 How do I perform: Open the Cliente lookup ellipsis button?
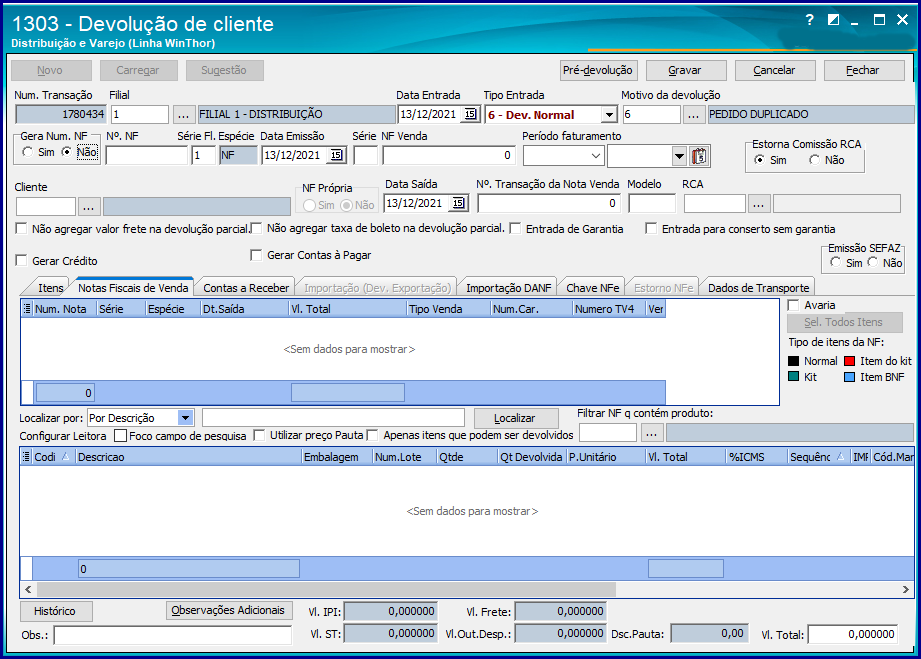tap(89, 207)
